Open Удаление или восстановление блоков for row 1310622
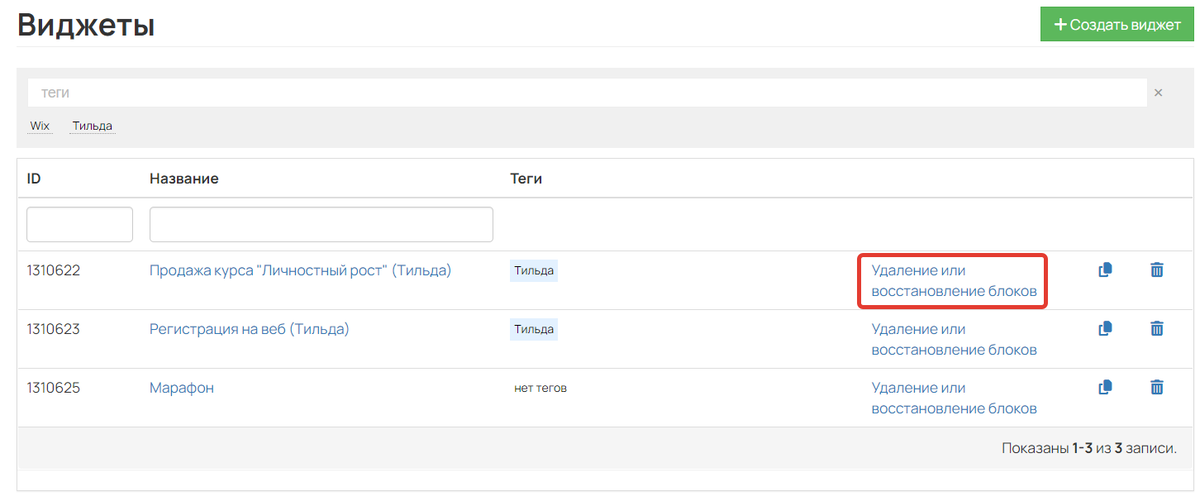This screenshot has height=501, width=1200. pos(954,280)
